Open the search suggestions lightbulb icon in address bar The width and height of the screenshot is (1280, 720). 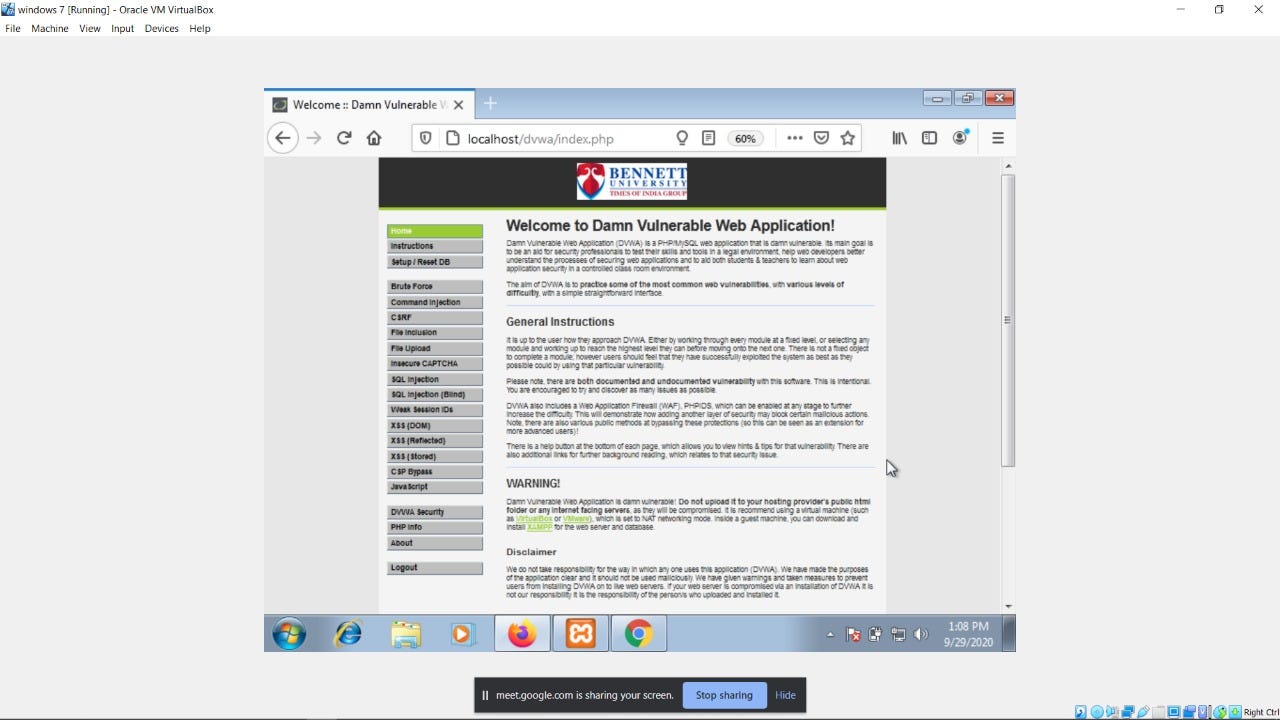click(683, 138)
